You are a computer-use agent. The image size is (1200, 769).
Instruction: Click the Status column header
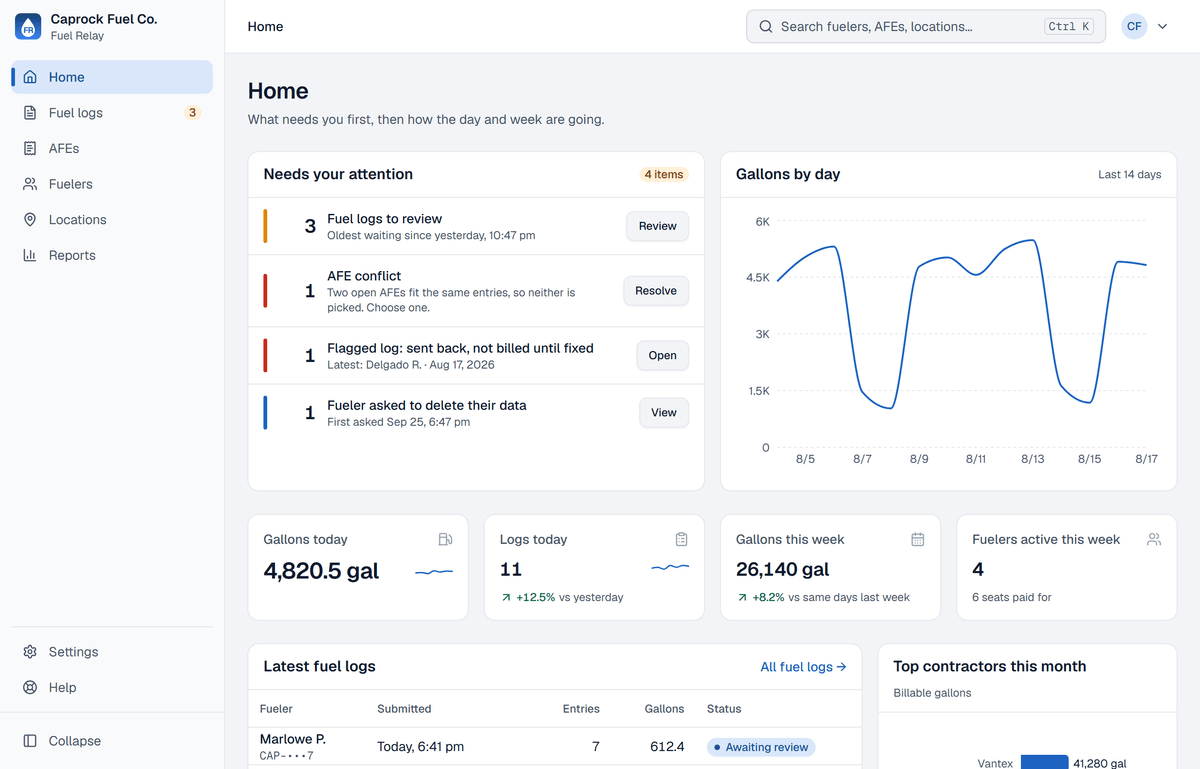[724, 709]
